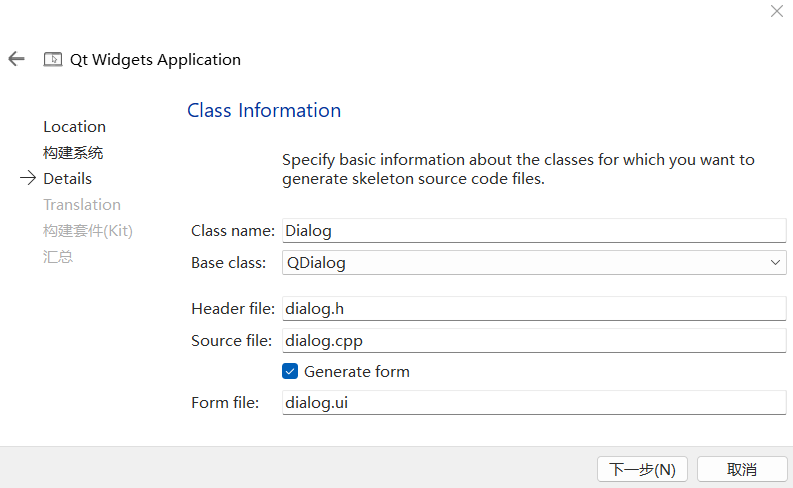Click the Class Information heading
This screenshot has width=793, height=488.
(x=264, y=110)
